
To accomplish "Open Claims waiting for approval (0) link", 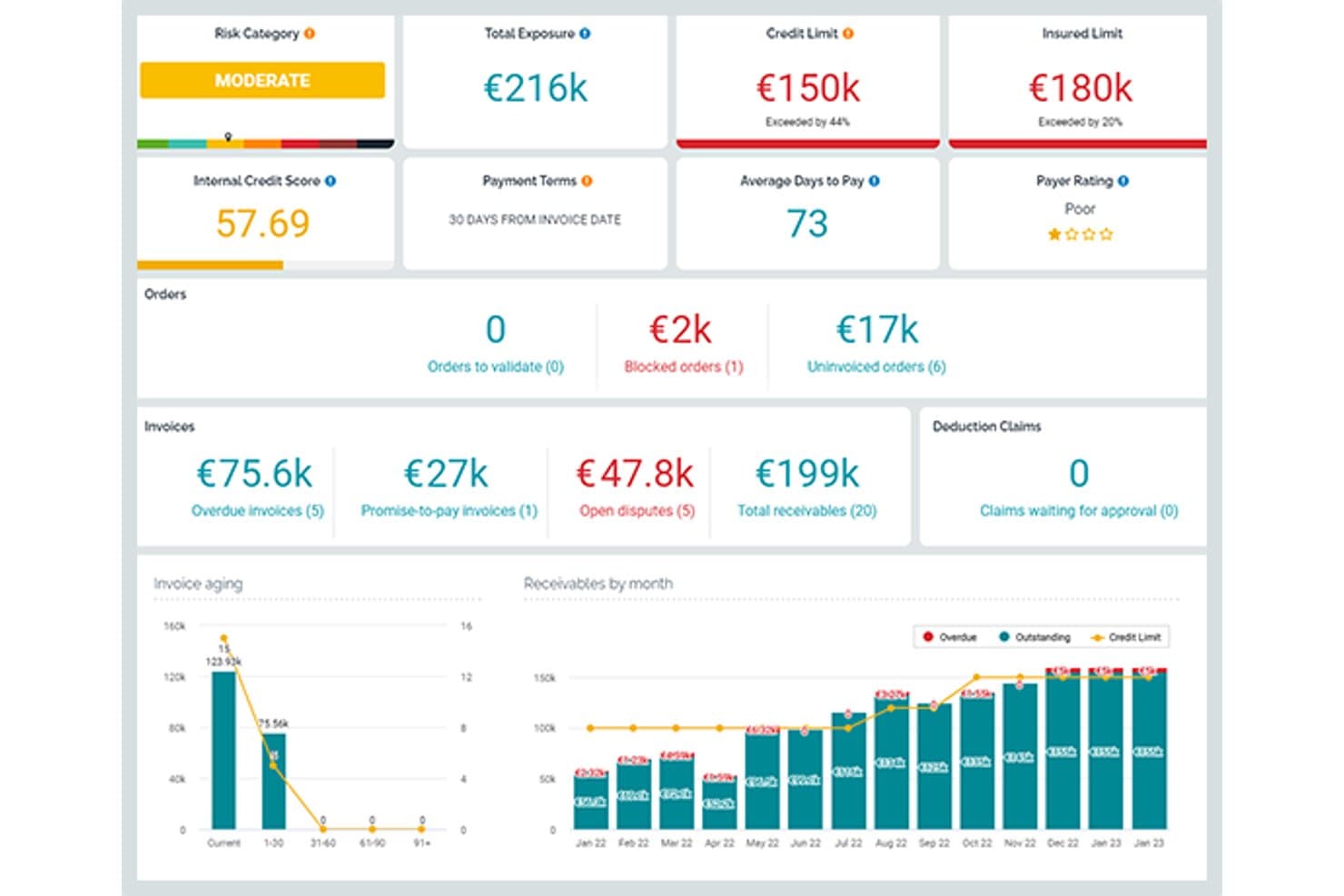I will click(x=1079, y=511).
